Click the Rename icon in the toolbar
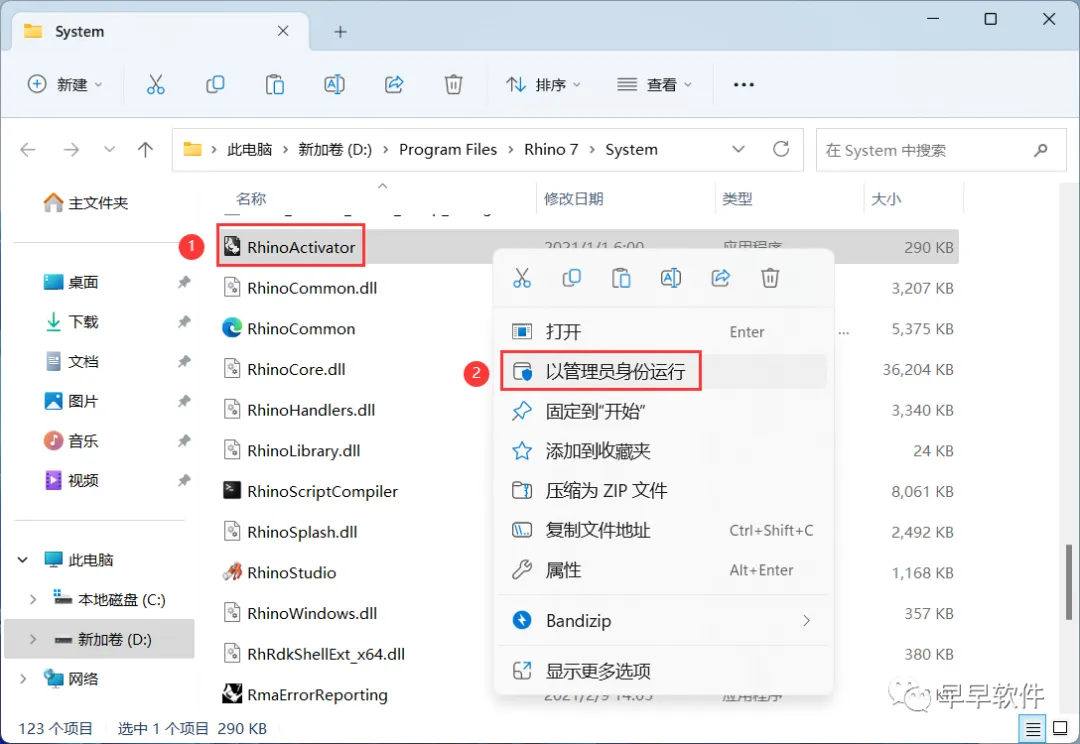Screen dimensions: 1080x744 (x=335, y=85)
